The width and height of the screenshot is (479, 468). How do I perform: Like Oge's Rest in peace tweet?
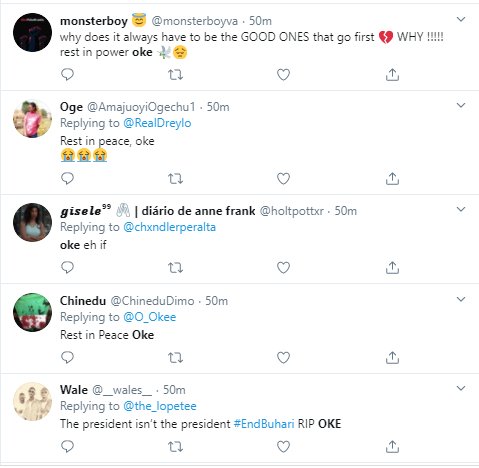[283, 179]
